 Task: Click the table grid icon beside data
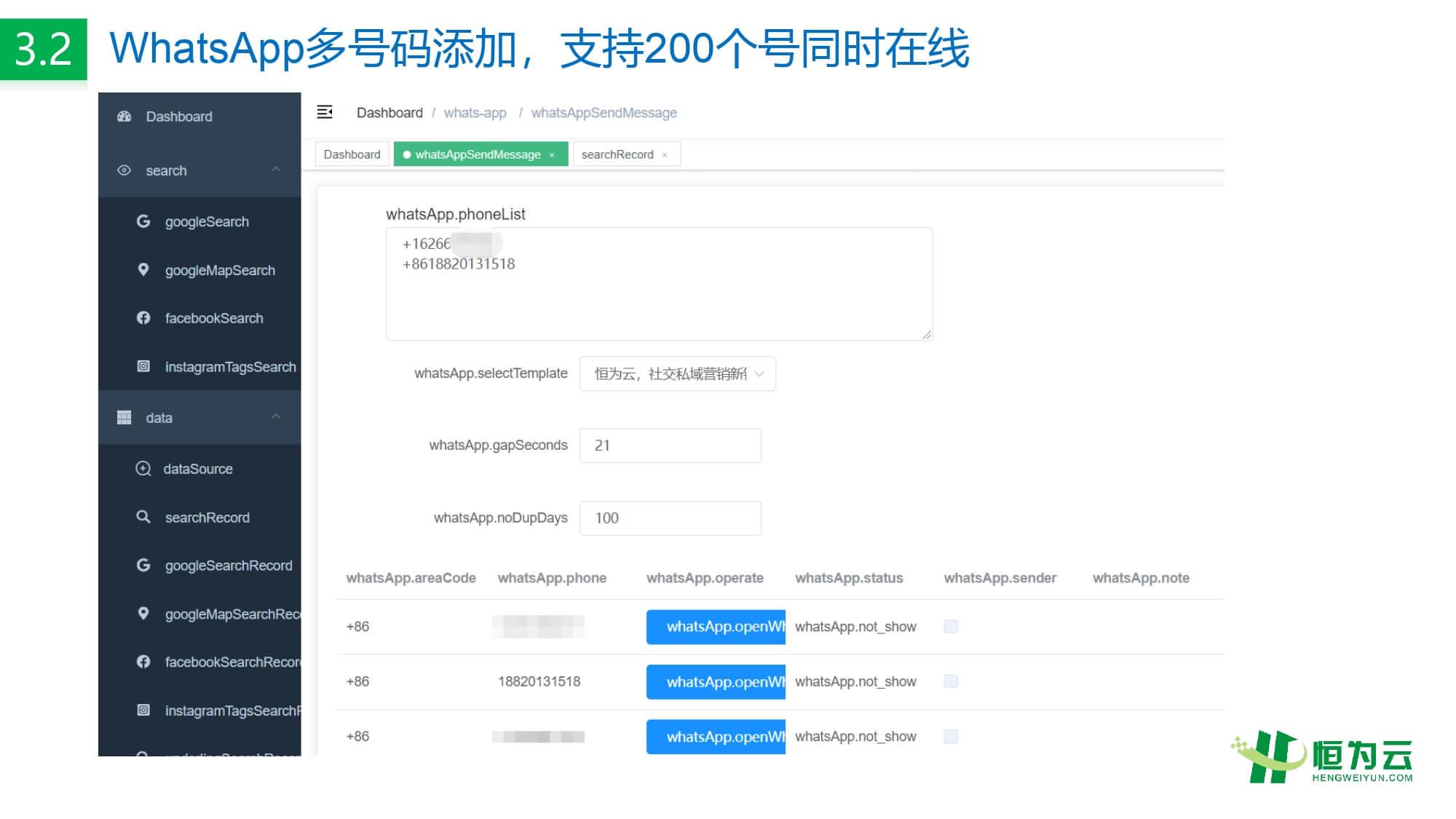click(x=124, y=417)
